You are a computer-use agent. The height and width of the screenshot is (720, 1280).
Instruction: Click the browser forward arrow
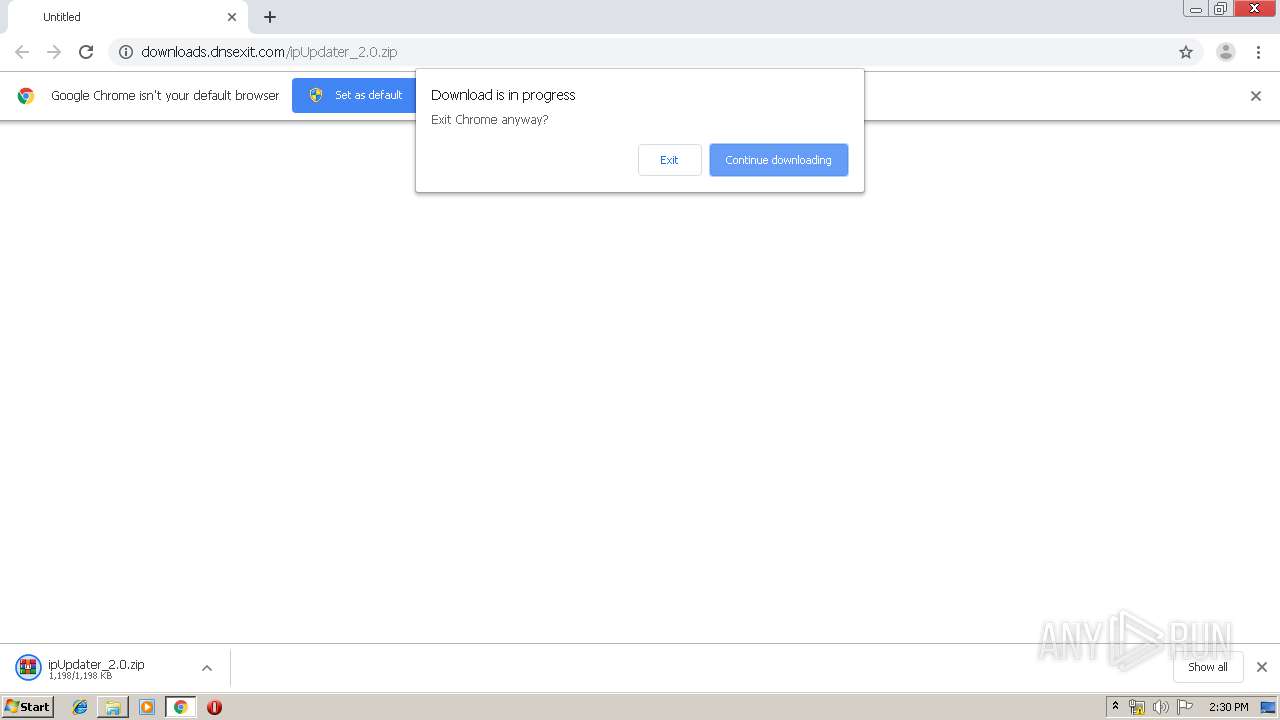(x=54, y=52)
